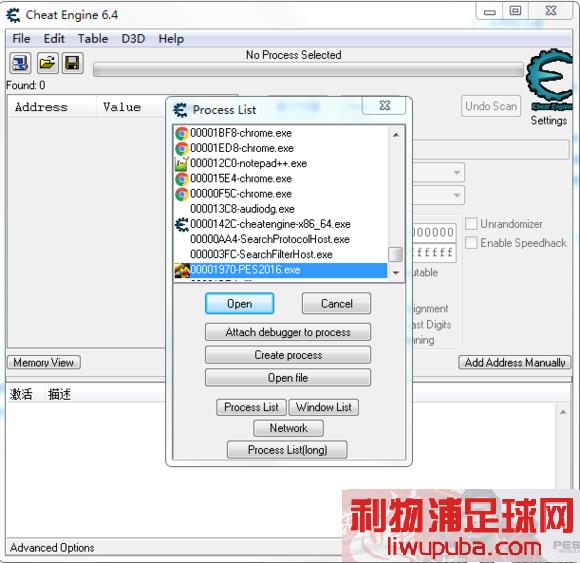Viewport: 580px width, 563px height.
Task: Click chrome icon beside 00001ED8-chrome.exe
Action: [x=182, y=148]
